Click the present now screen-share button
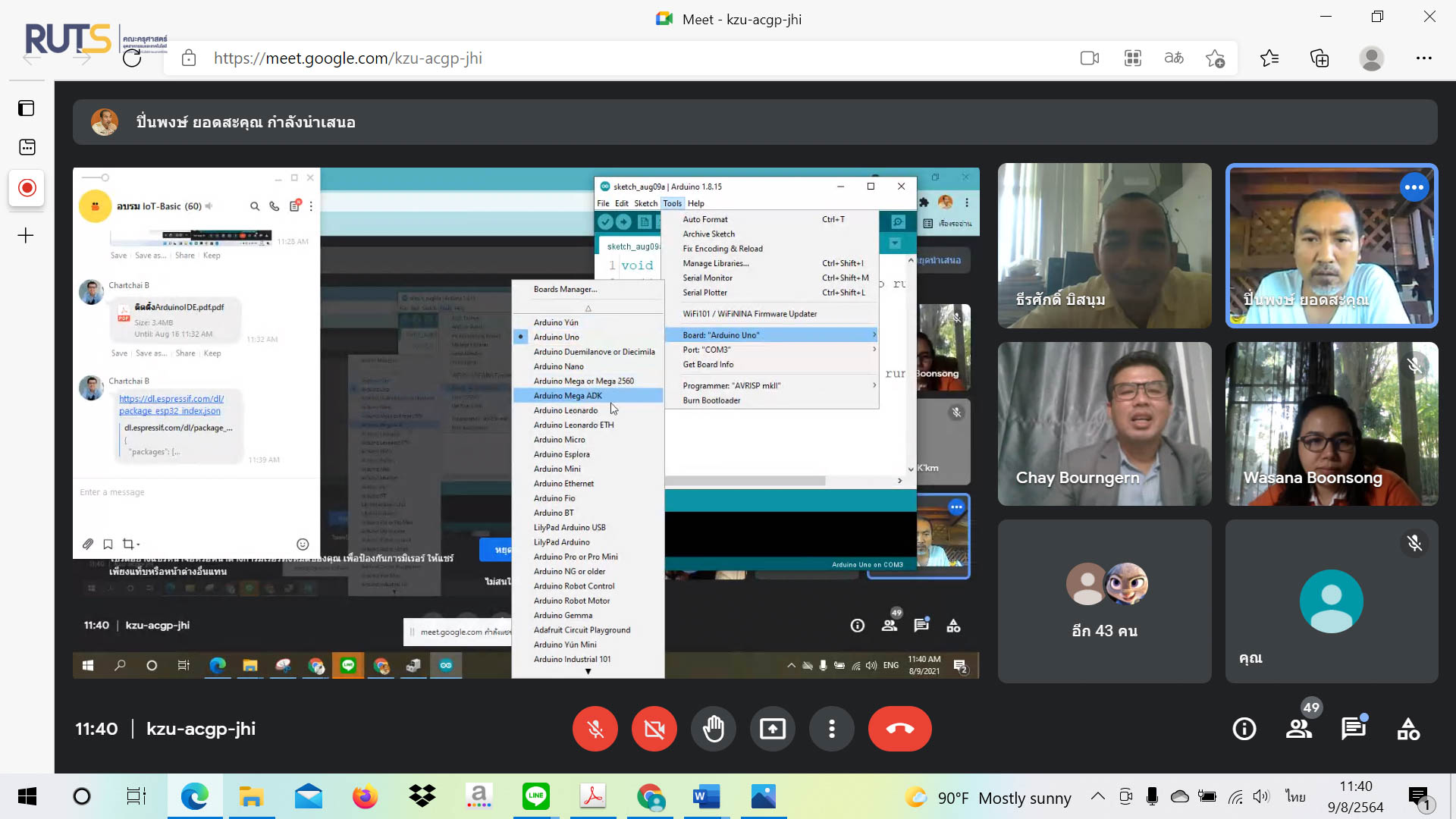Screen dimensions: 1456x819 pos(773,729)
